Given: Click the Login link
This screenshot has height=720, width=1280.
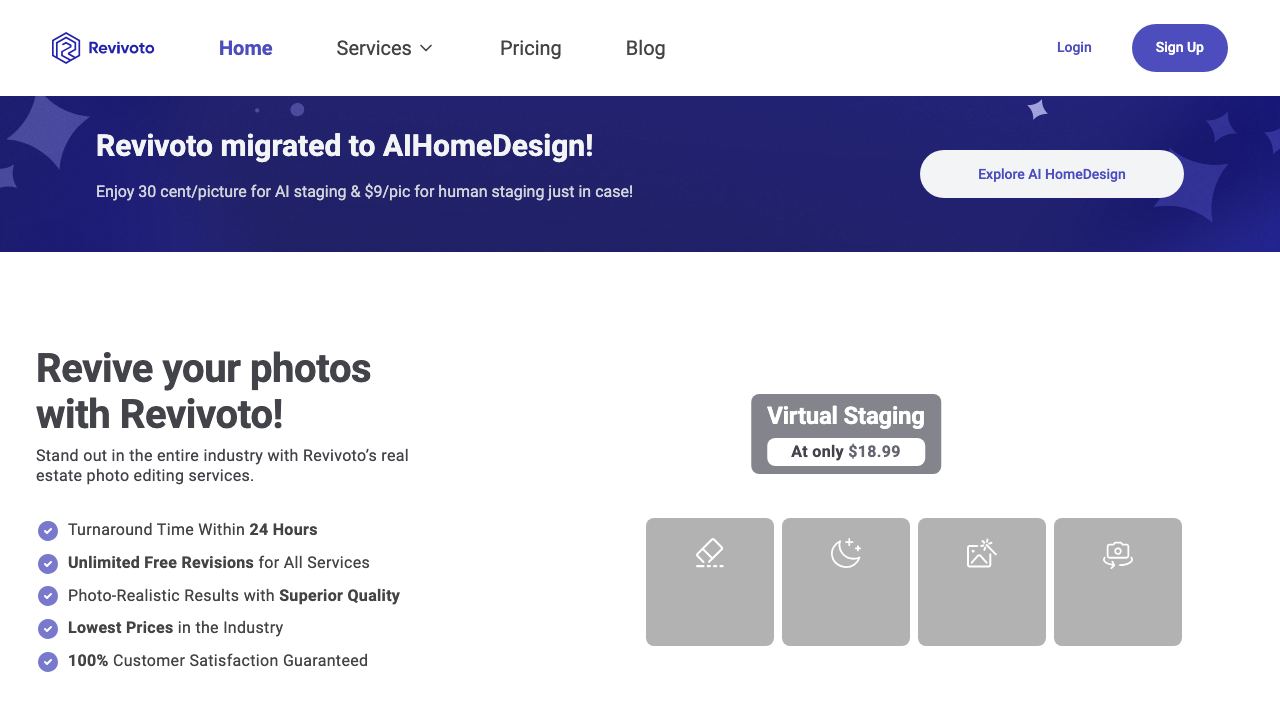Looking at the screenshot, I should pos(1074,47).
